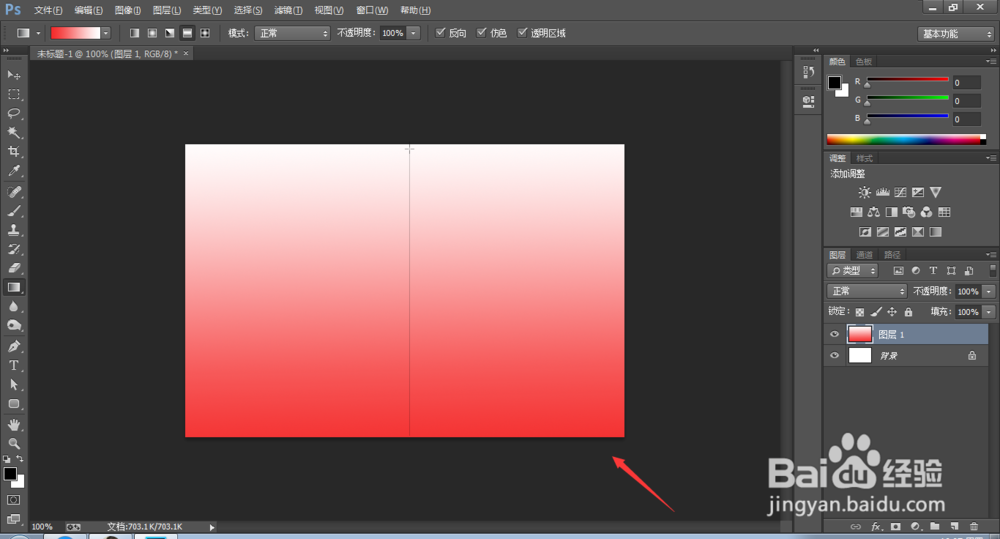Image resolution: width=1000 pixels, height=539 pixels.
Task: Toggle lock transparent pixels
Action: (x=860, y=312)
